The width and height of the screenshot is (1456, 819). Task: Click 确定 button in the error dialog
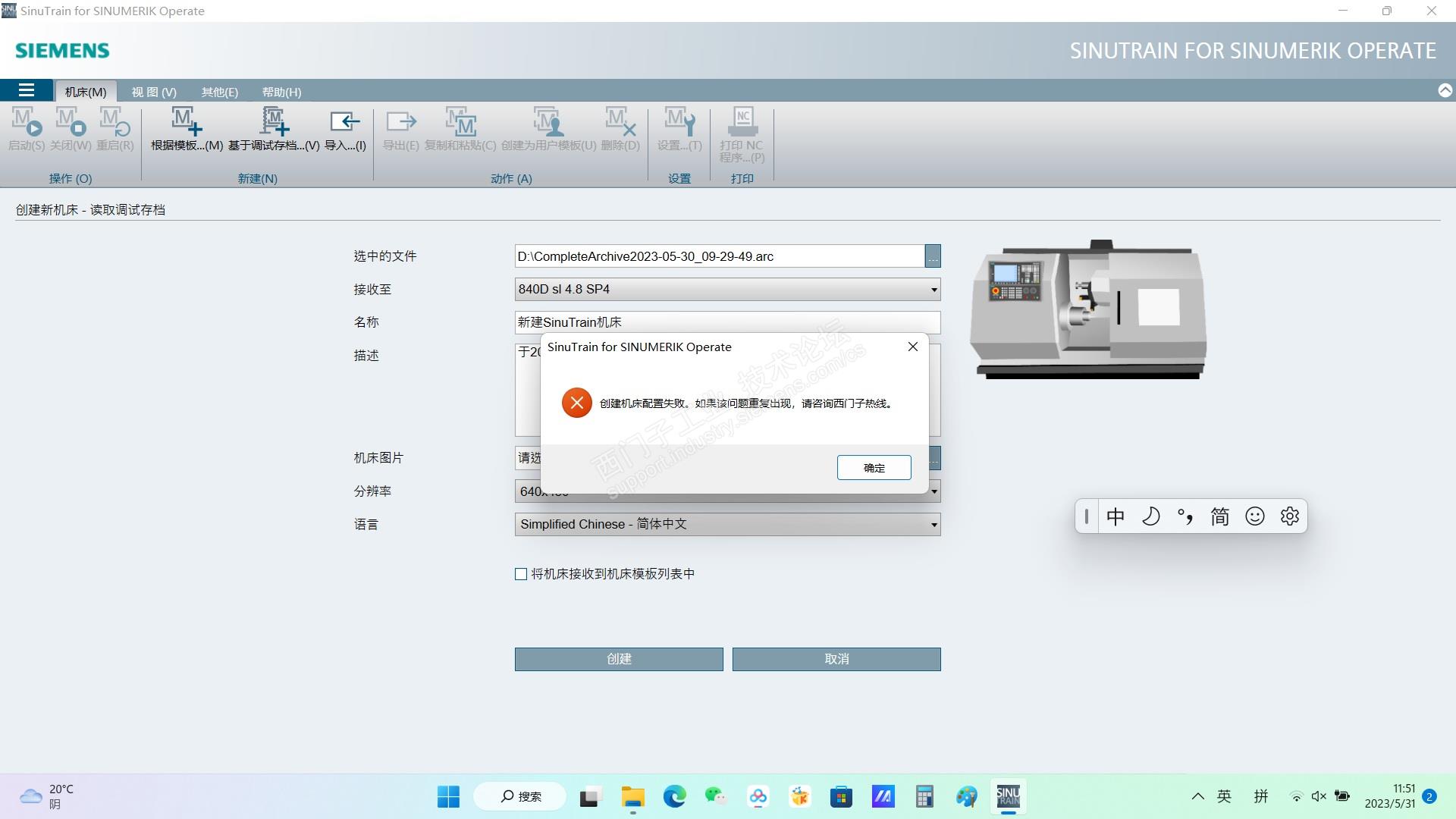pyautogui.click(x=874, y=468)
